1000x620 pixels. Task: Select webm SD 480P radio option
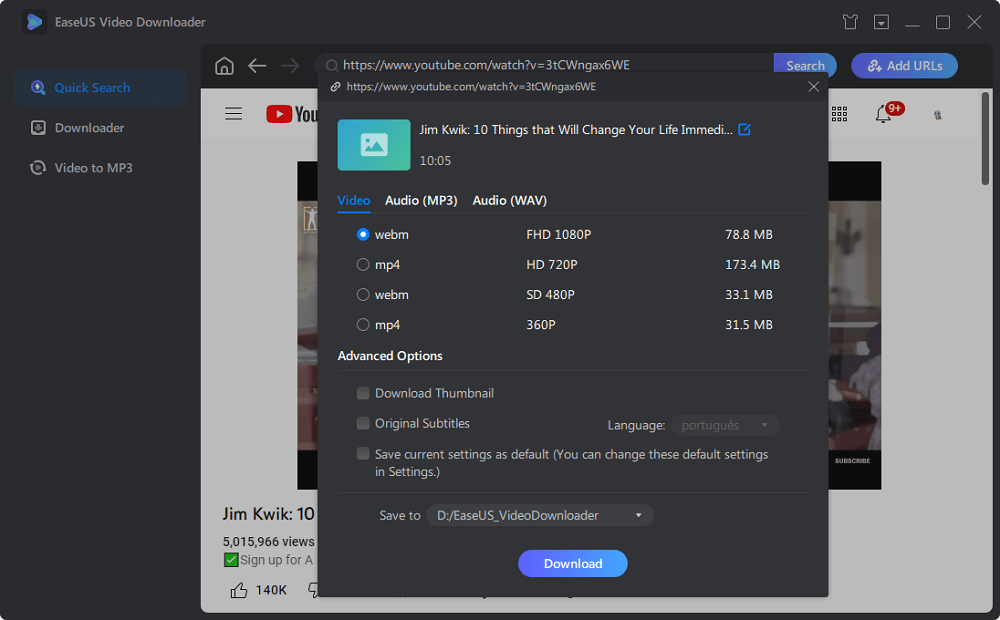tap(363, 295)
